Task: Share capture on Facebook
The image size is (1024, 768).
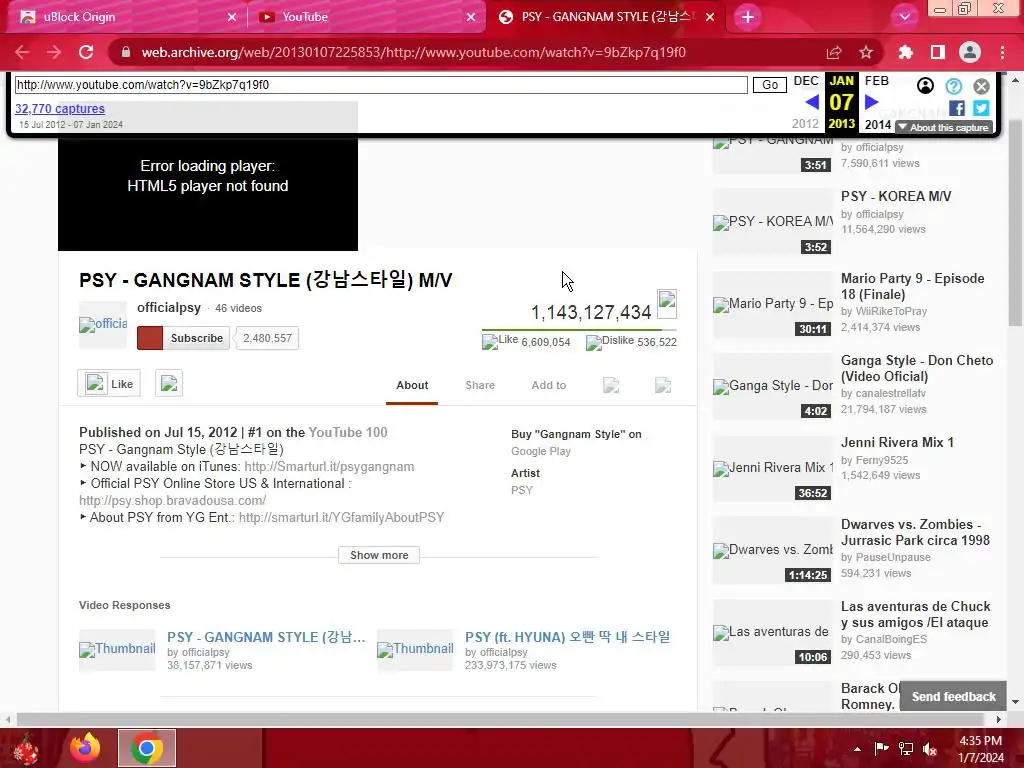Action: click(x=957, y=108)
